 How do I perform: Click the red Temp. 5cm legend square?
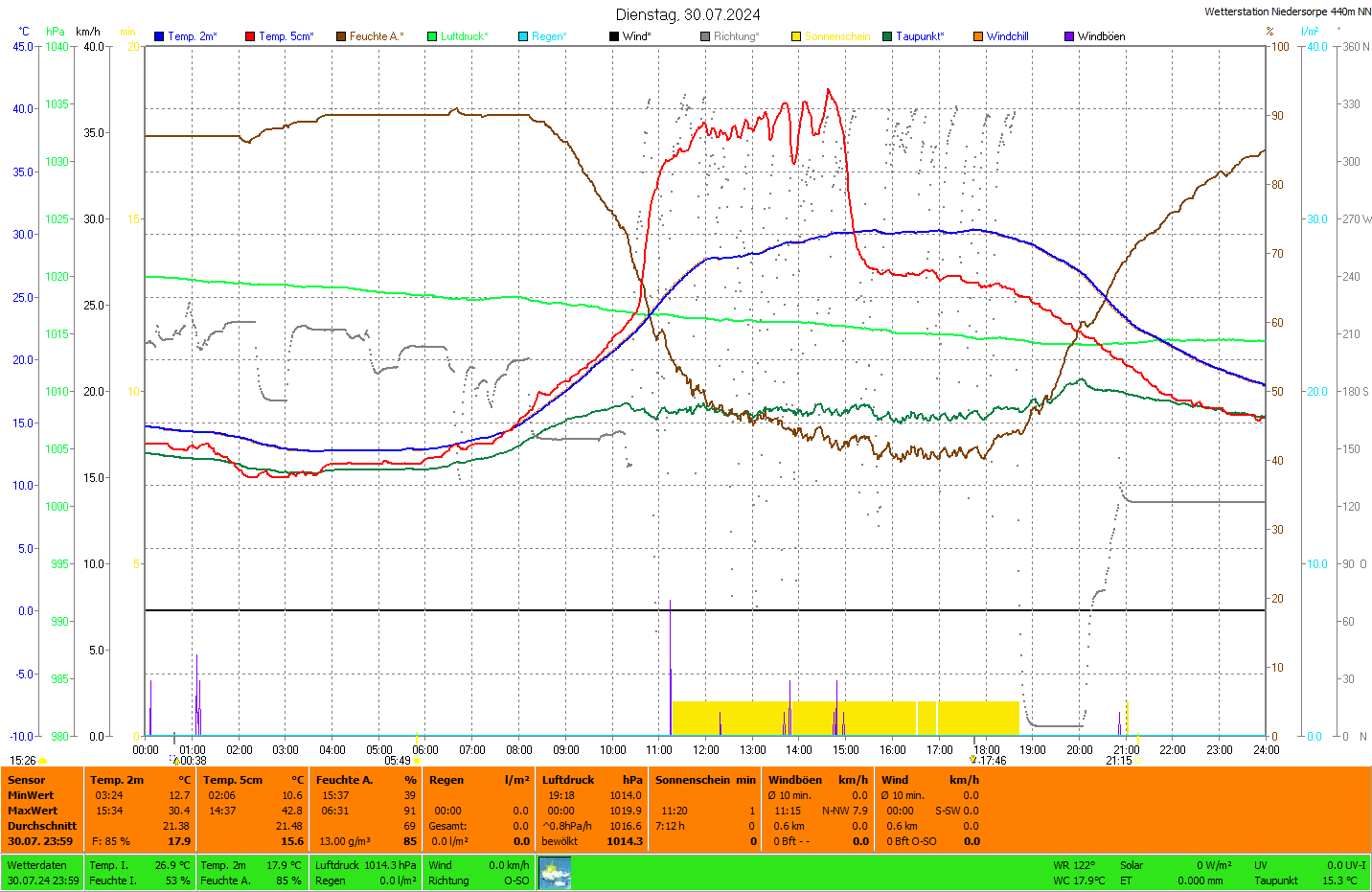(x=250, y=36)
